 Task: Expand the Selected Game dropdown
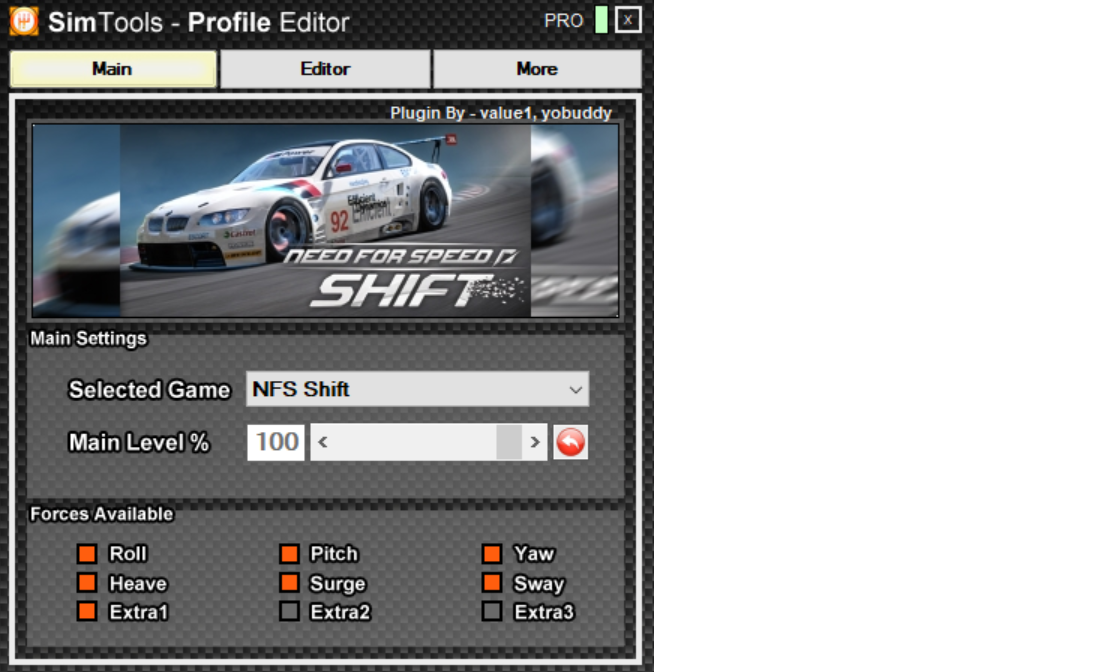click(417, 389)
